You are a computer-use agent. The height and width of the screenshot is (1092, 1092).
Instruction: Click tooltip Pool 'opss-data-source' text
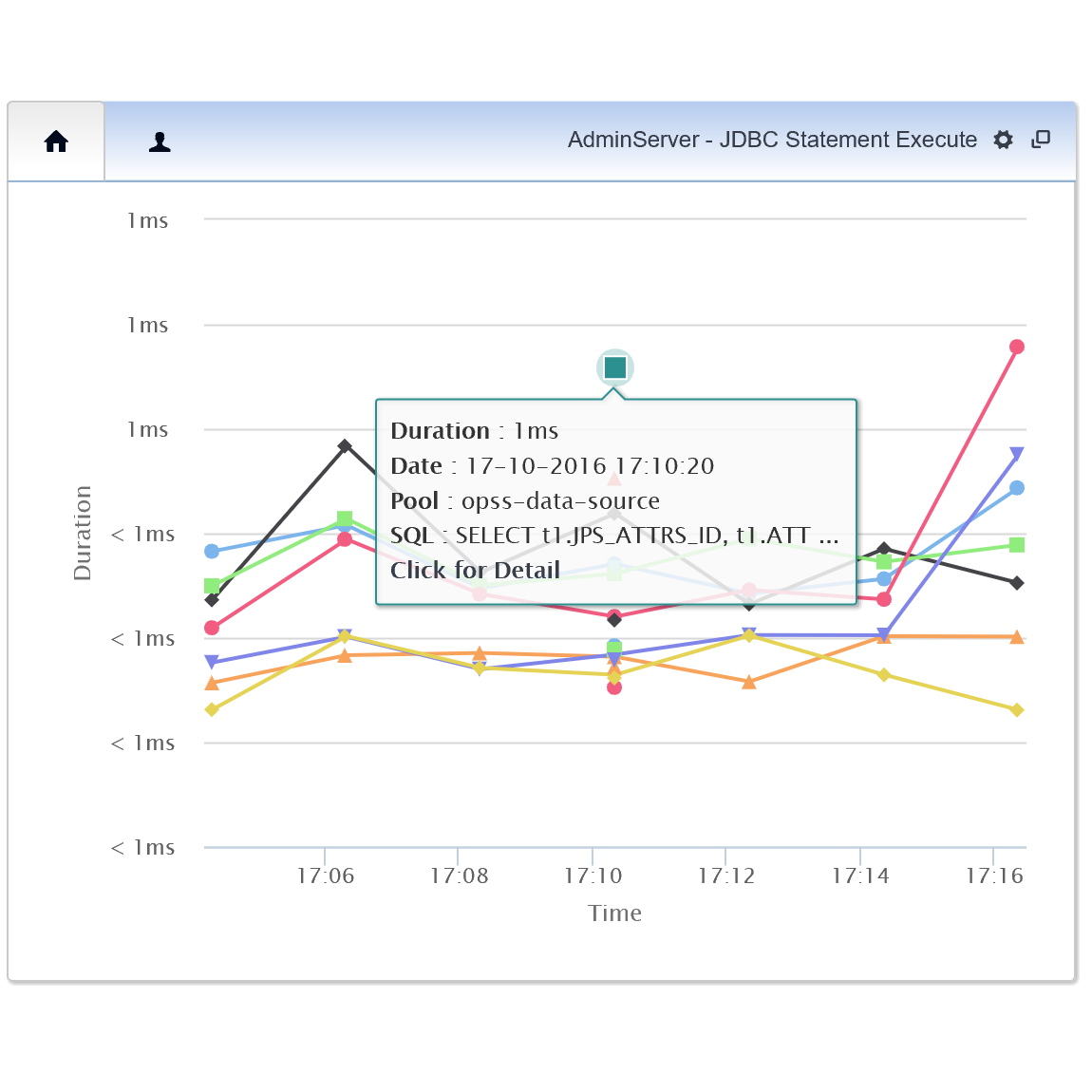560,500
